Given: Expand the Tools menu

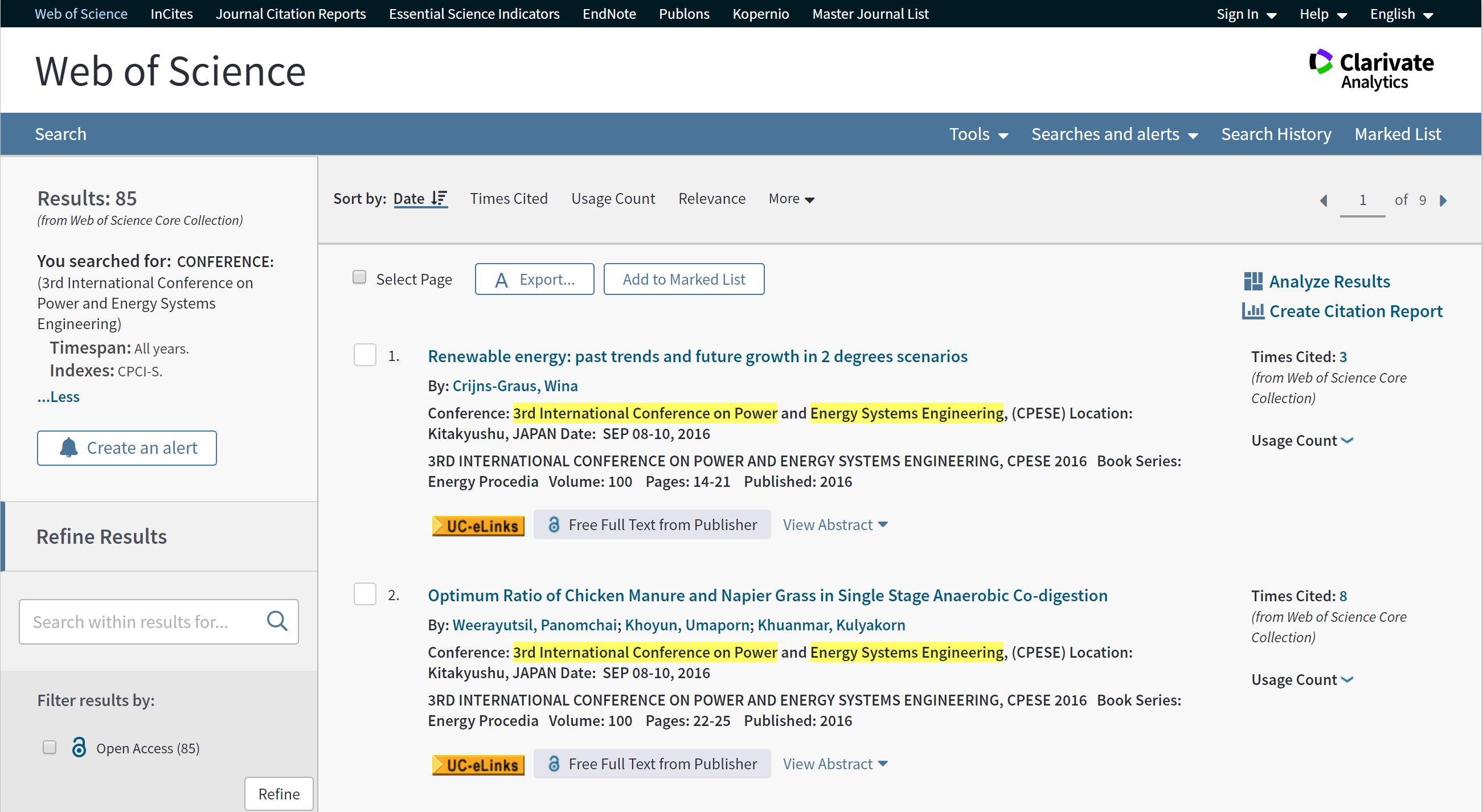Looking at the screenshot, I should pyautogui.click(x=978, y=134).
